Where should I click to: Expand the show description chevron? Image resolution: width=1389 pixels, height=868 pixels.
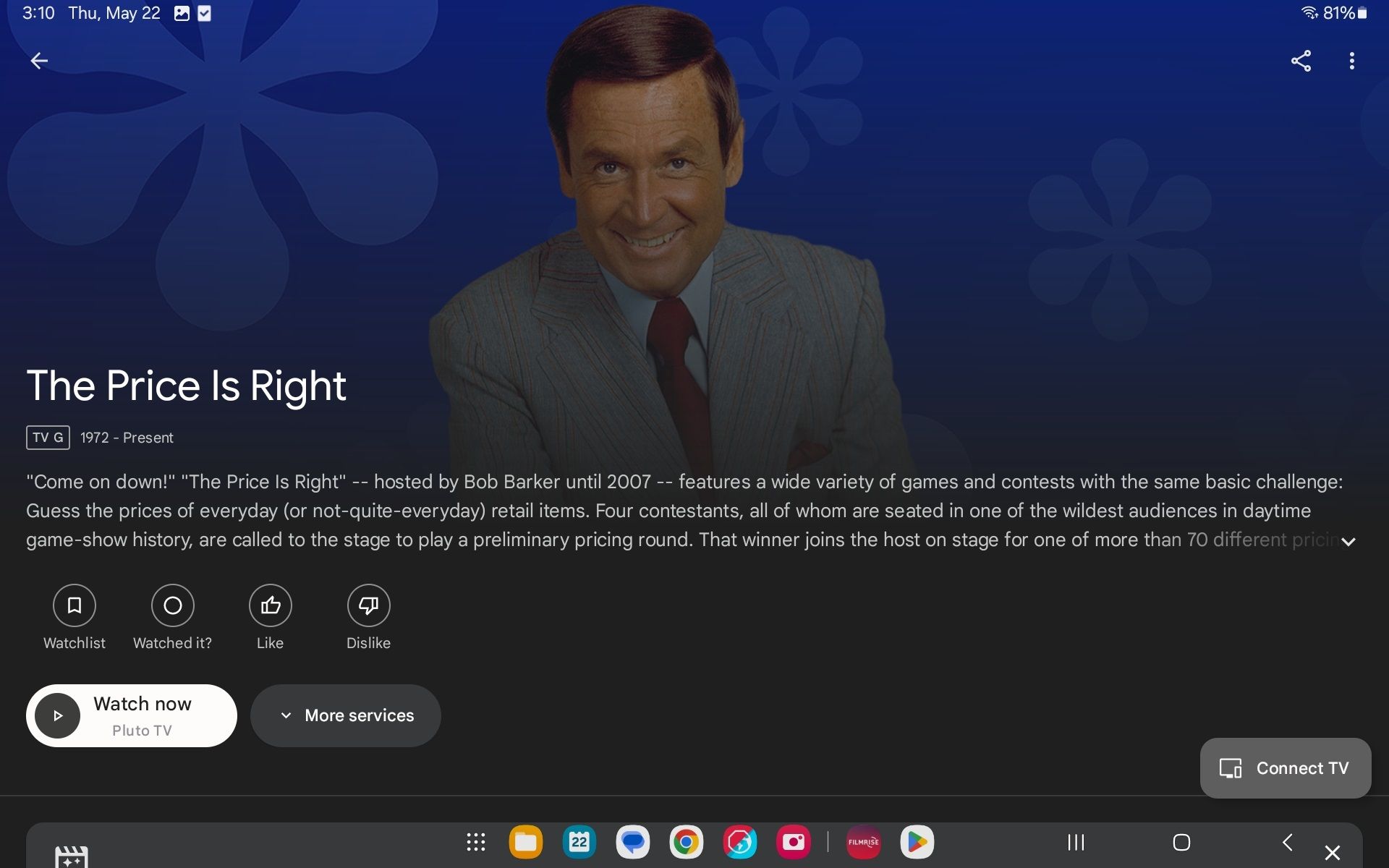tap(1348, 542)
